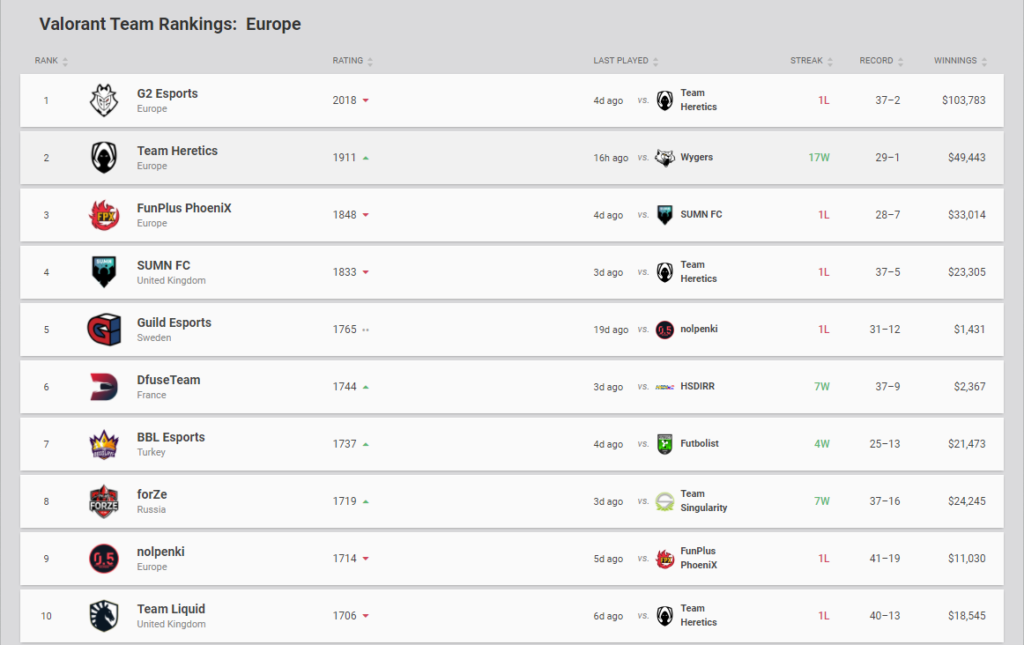This screenshot has height=645, width=1024.
Task: Sort table by Streak column
Action: coord(811,61)
